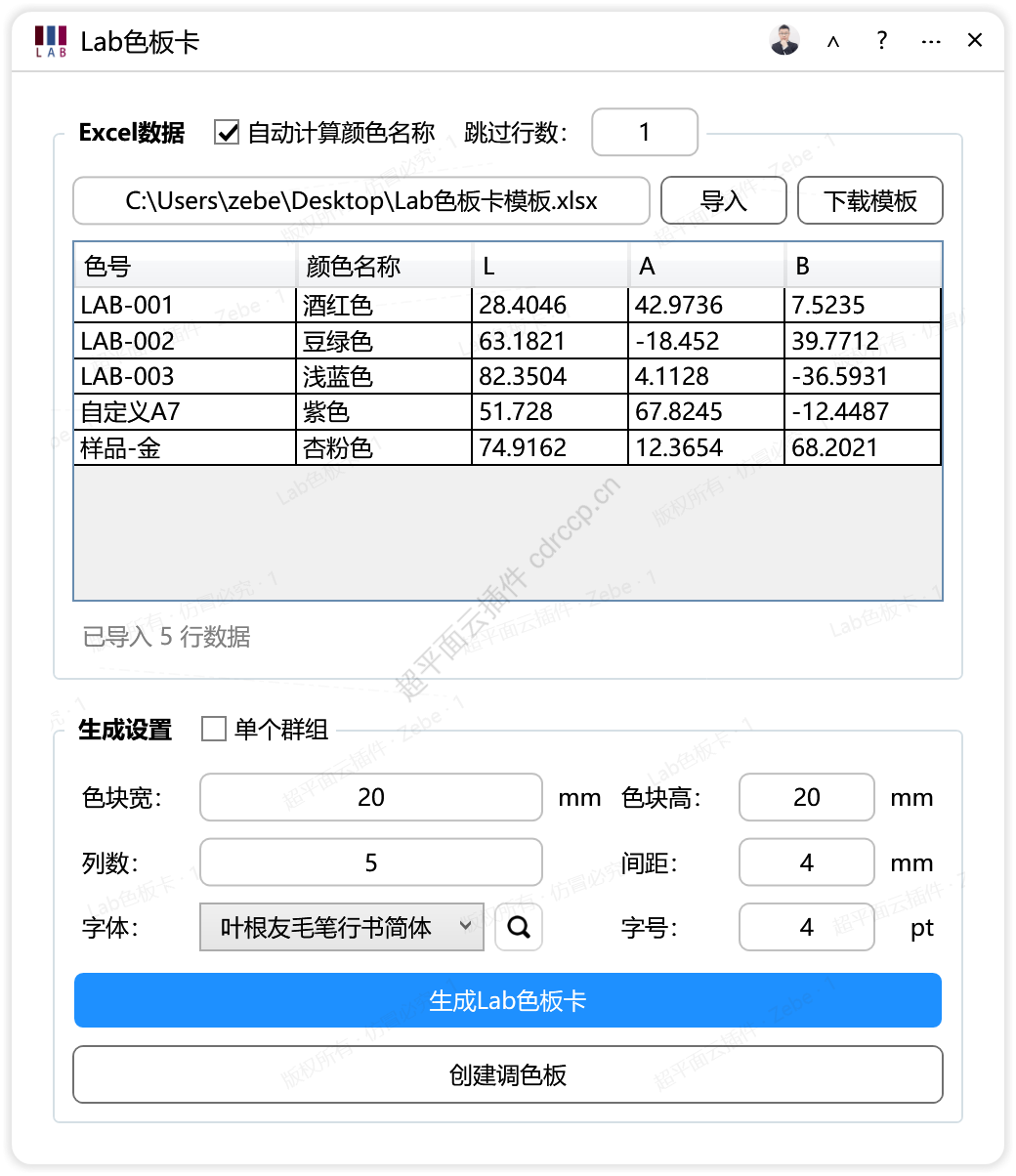The image size is (1016, 1176).
Task: Click the 色号 column header
Action: coord(186,266)
